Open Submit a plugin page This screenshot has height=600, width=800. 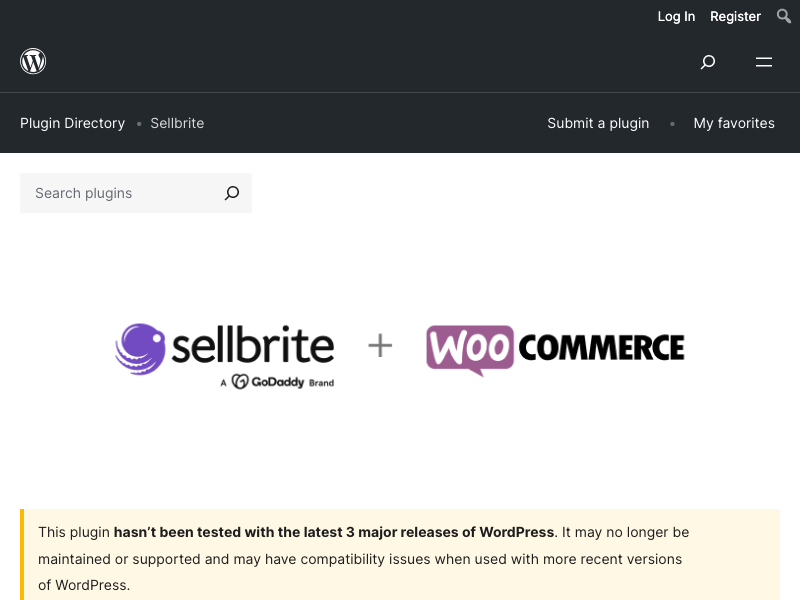(598, 123)
